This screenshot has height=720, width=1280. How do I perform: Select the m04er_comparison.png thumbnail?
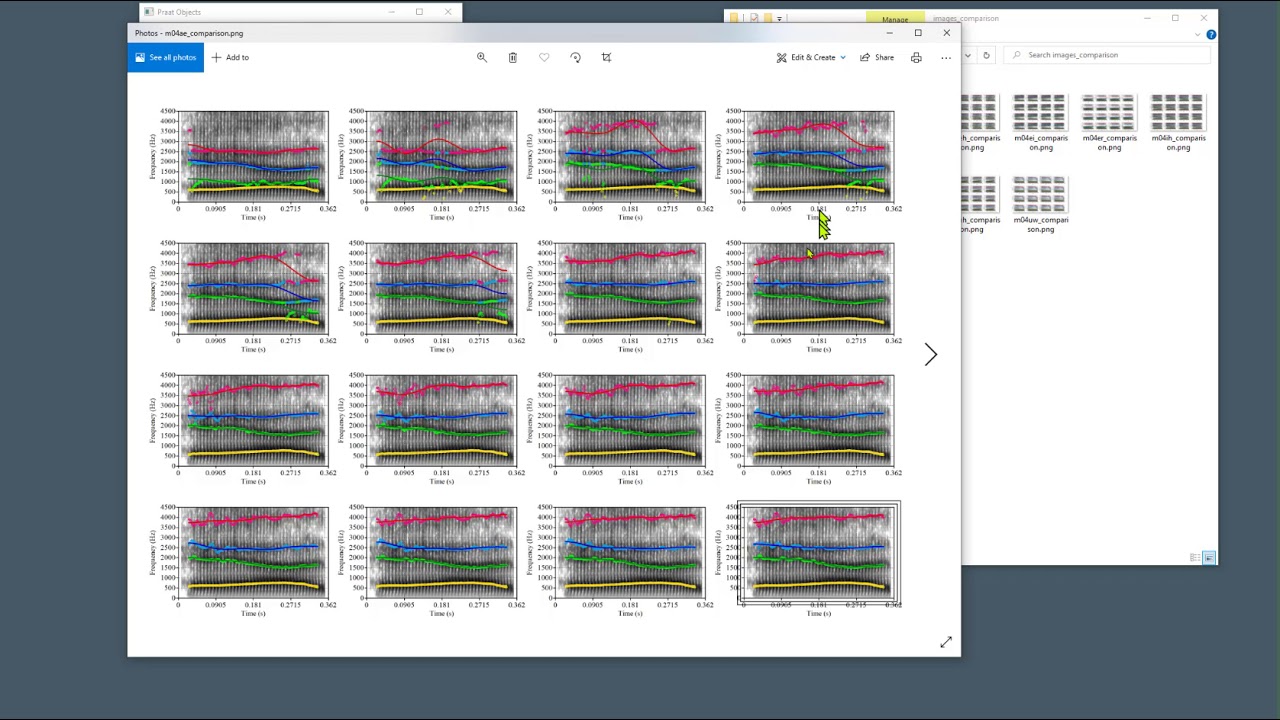tap(1109, 122)
